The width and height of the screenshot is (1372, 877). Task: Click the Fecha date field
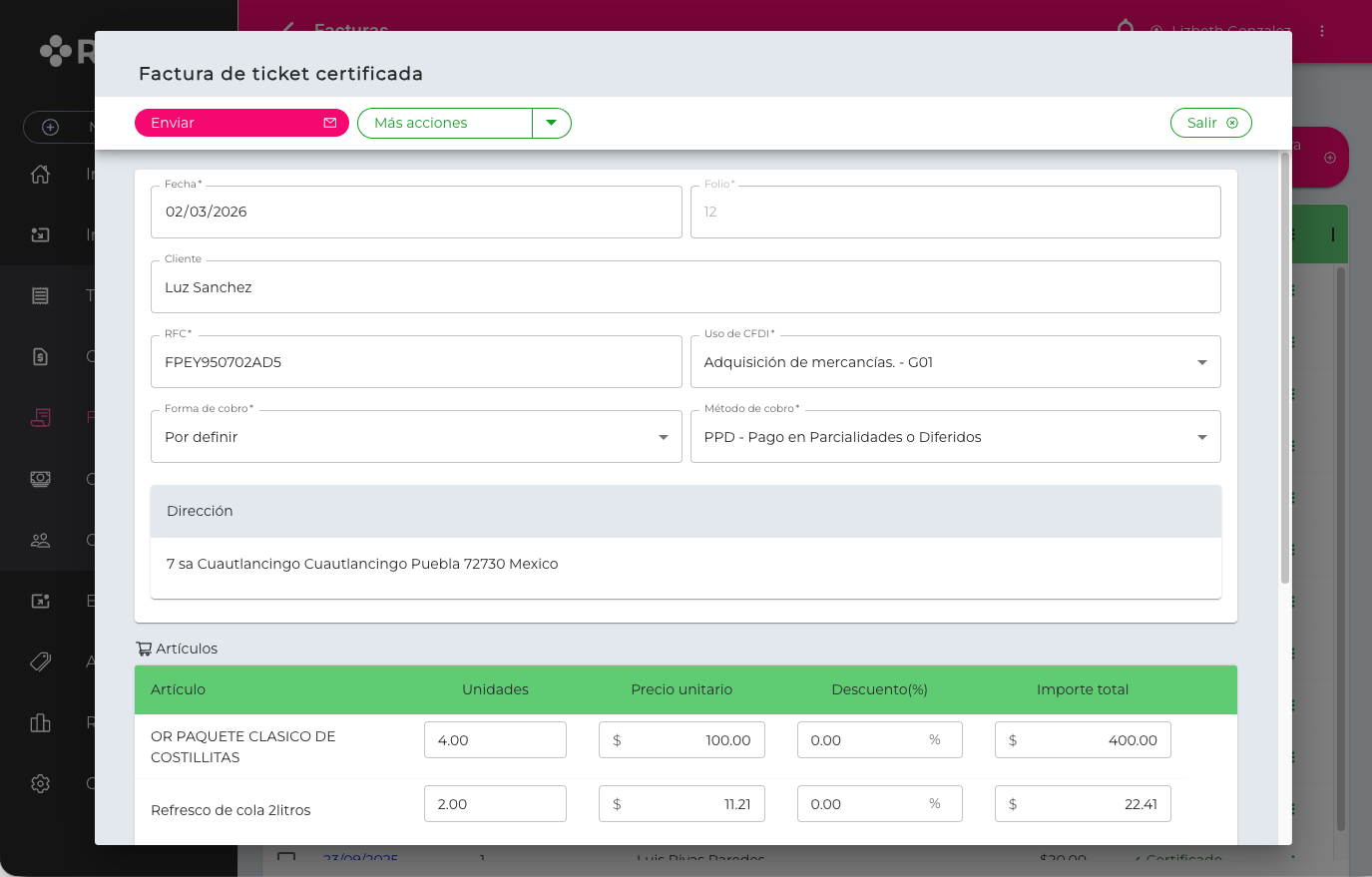tap(415, 212)
